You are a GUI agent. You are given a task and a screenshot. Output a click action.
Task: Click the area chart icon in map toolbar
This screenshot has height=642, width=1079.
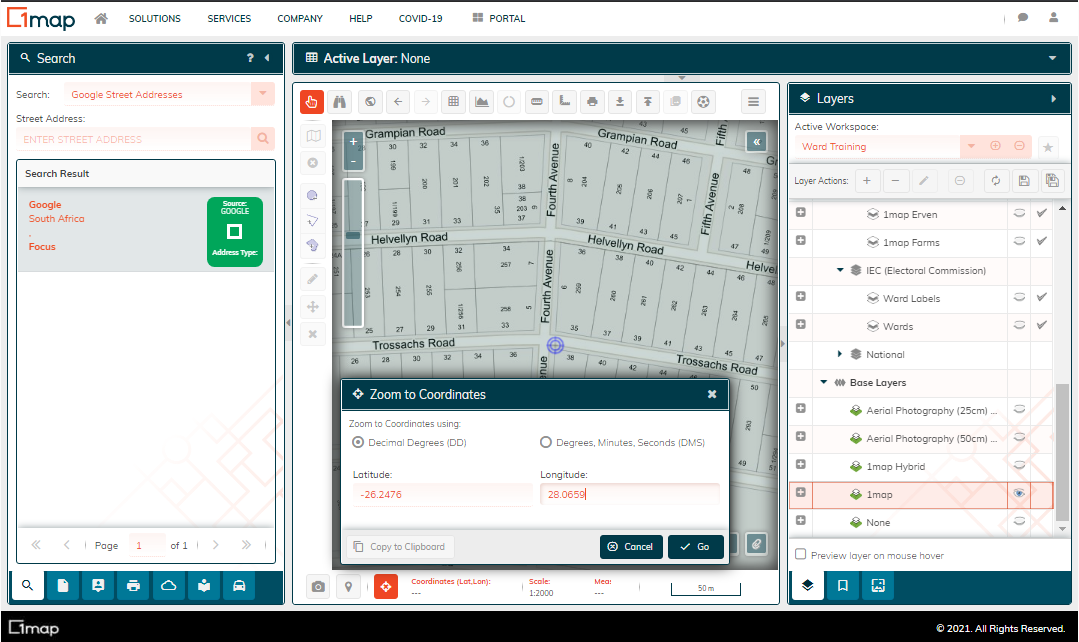(482, 102)
